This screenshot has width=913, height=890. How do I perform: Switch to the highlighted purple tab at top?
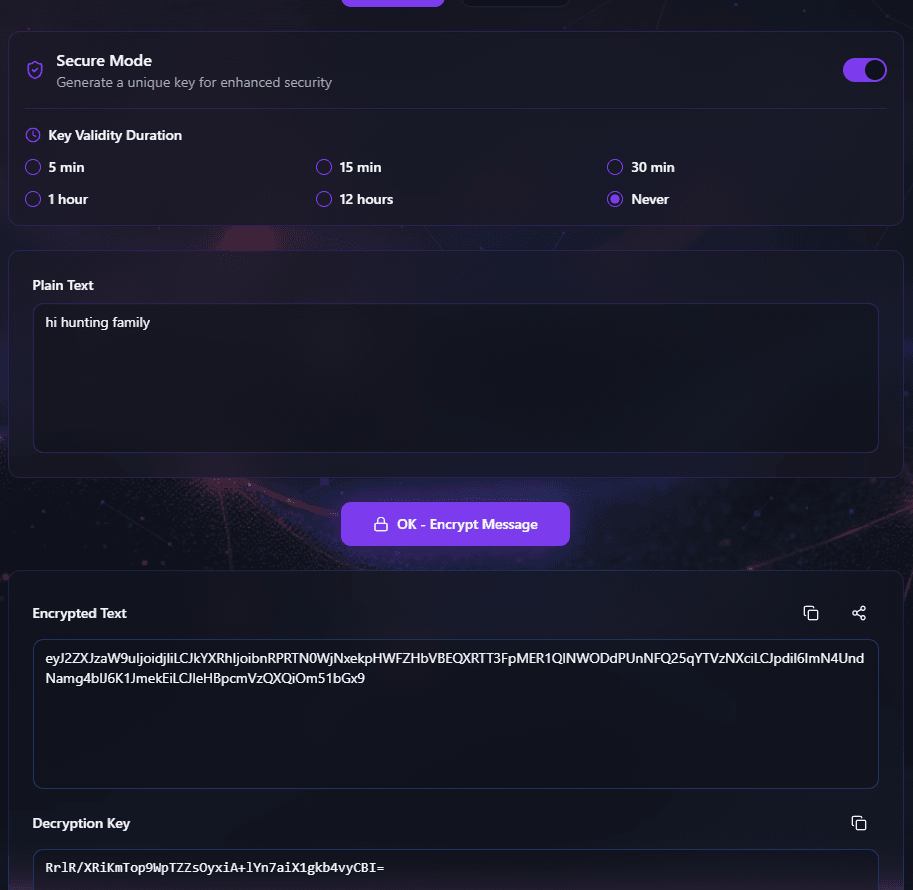pyautogui.click(x=392, y=3)
